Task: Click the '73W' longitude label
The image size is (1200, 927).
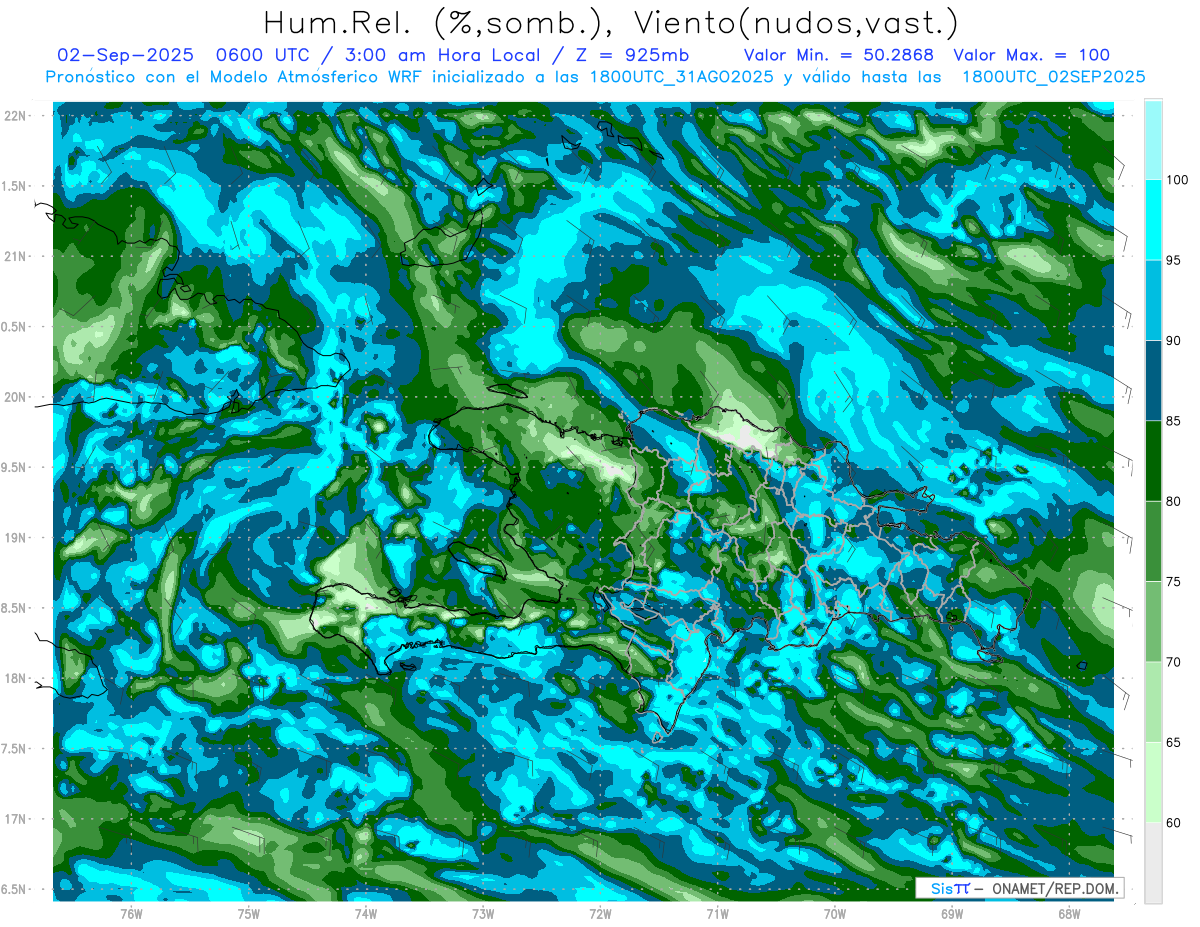Action: click(x=483, y=913)
